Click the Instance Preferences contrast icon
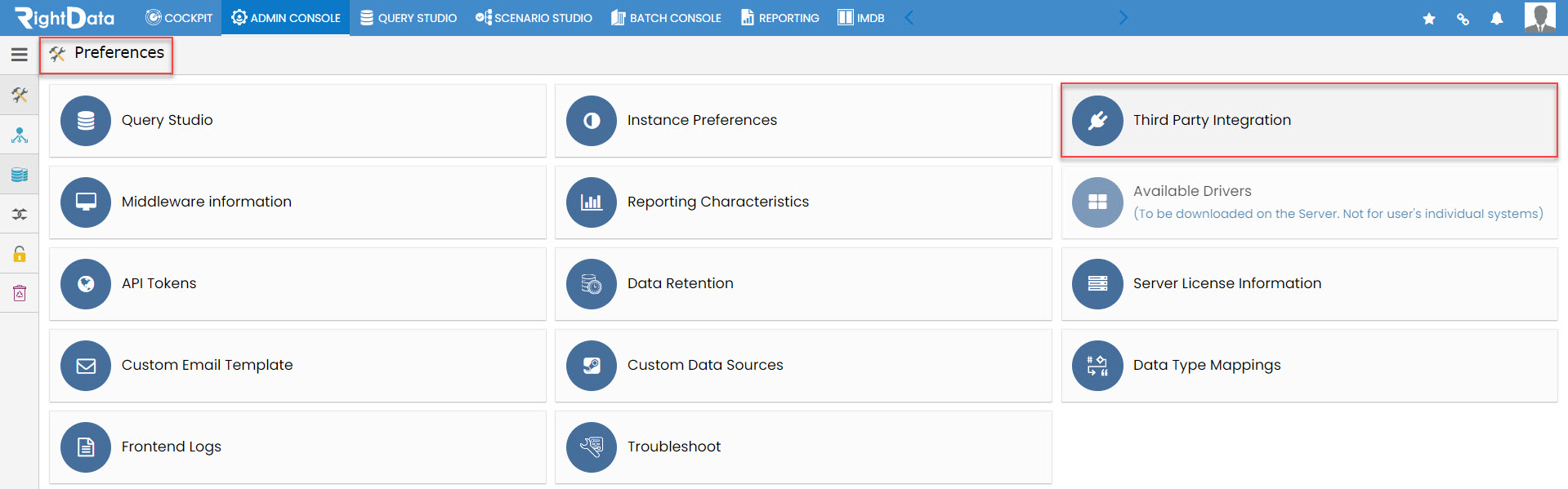 click(x=592, y=121)
